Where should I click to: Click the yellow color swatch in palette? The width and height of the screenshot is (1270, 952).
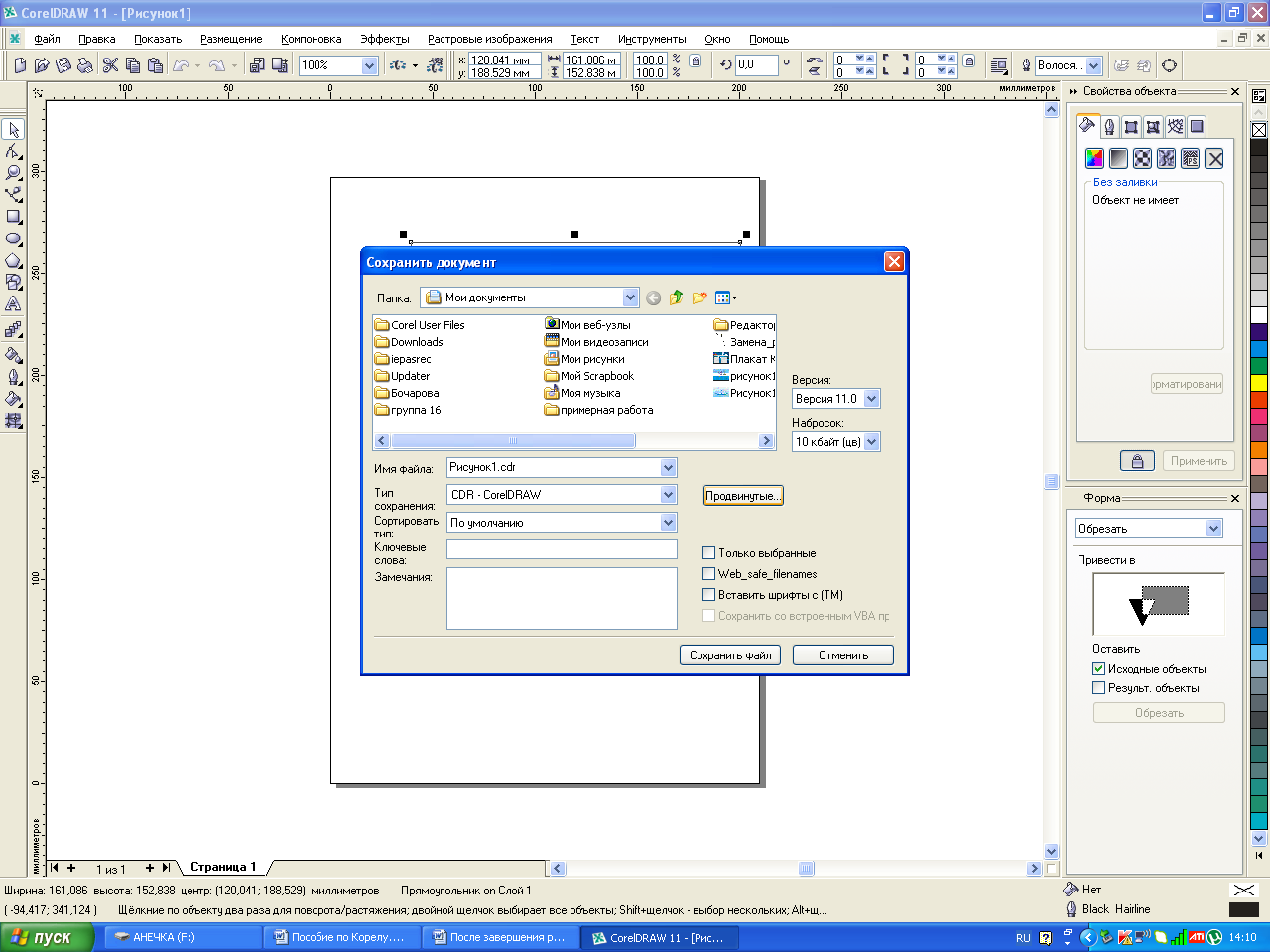tap(1259, 383)
